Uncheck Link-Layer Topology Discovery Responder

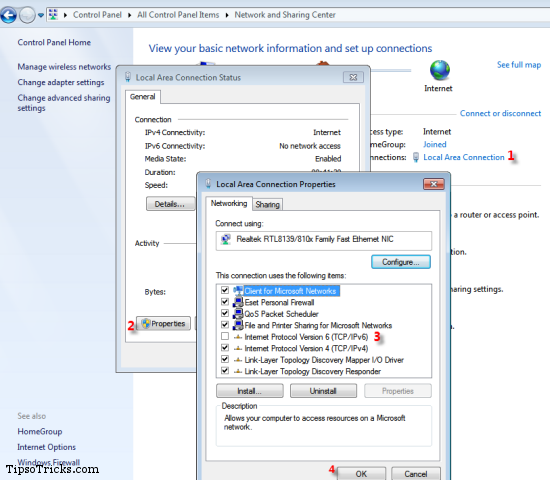coord(225,371)
